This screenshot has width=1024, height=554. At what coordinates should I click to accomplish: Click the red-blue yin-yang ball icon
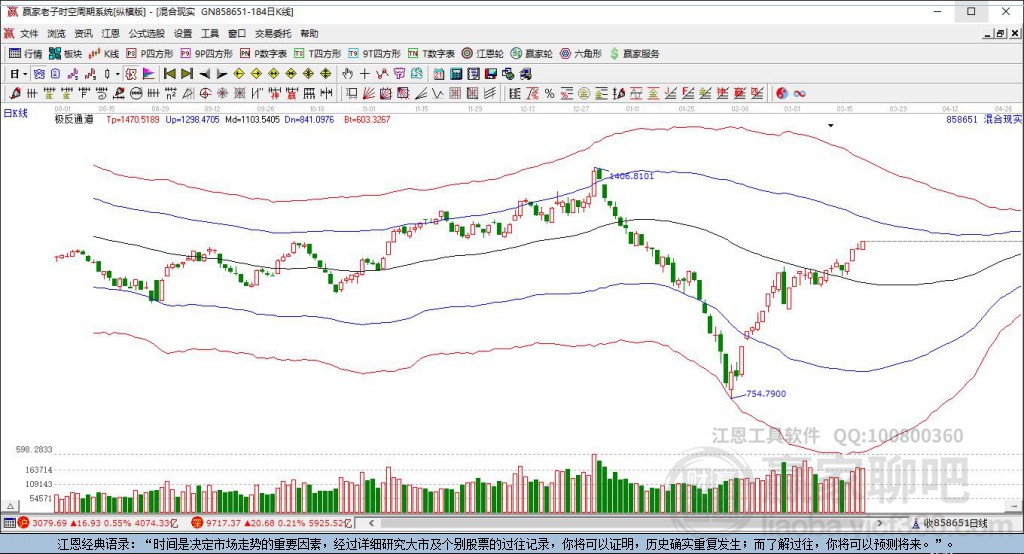pyautogui.click(x=782, y=93)
